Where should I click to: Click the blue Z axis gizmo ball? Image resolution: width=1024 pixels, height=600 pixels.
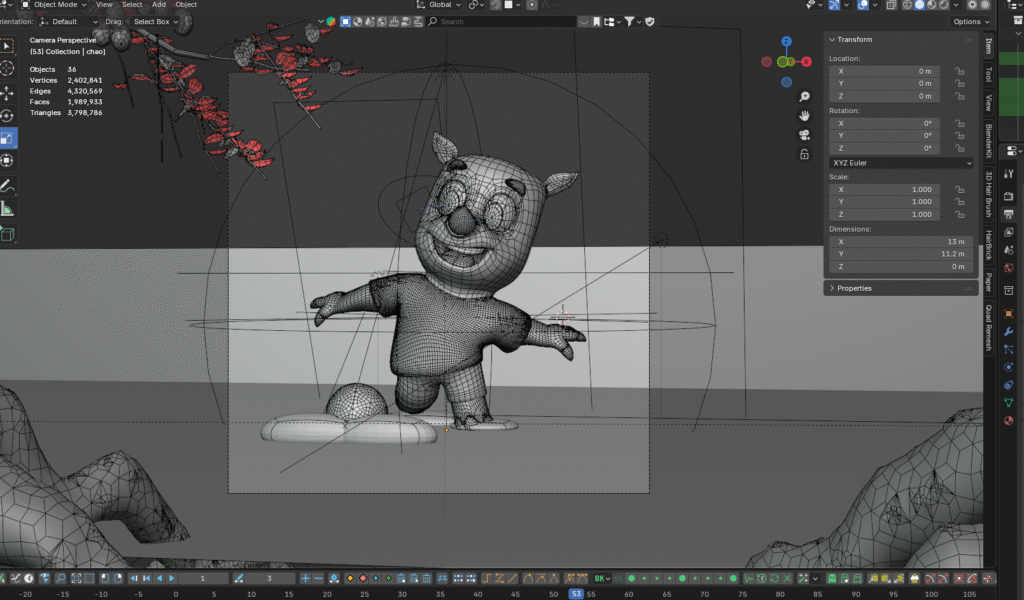click(787, 42)
